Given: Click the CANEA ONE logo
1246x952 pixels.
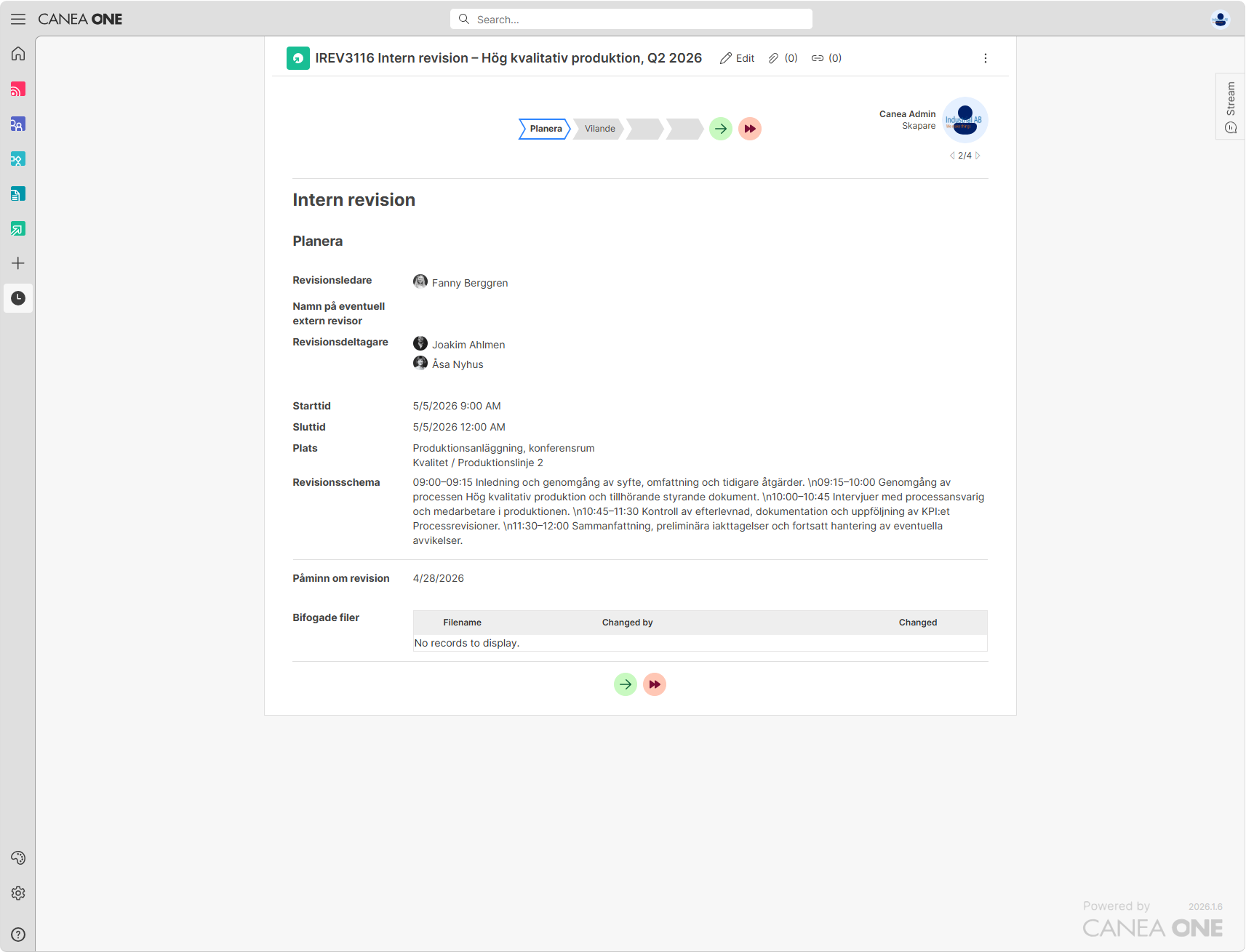Looking at the screenshot, I should (x=80, y=19).
